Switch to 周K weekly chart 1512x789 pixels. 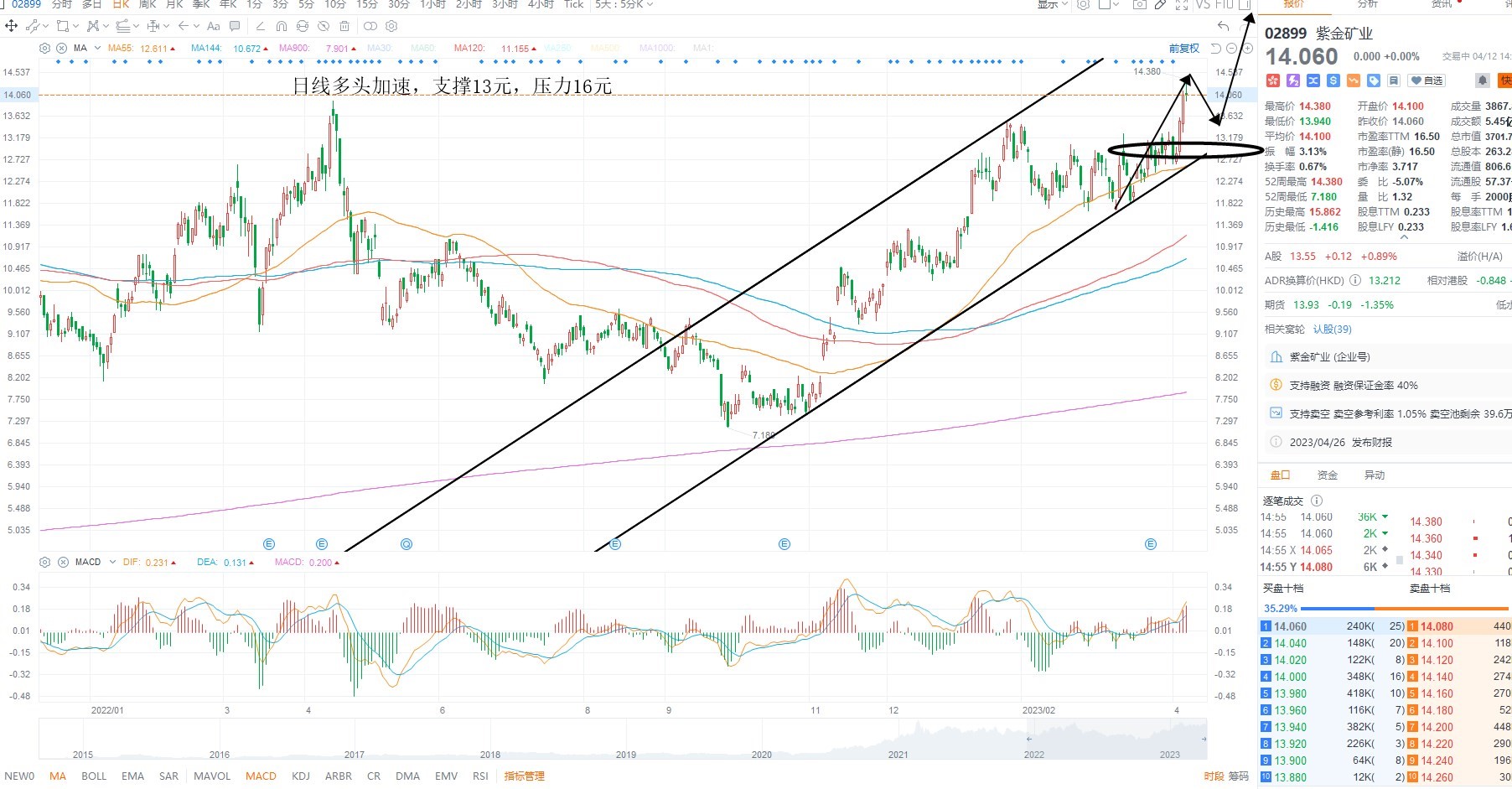[x=148, y=4]
